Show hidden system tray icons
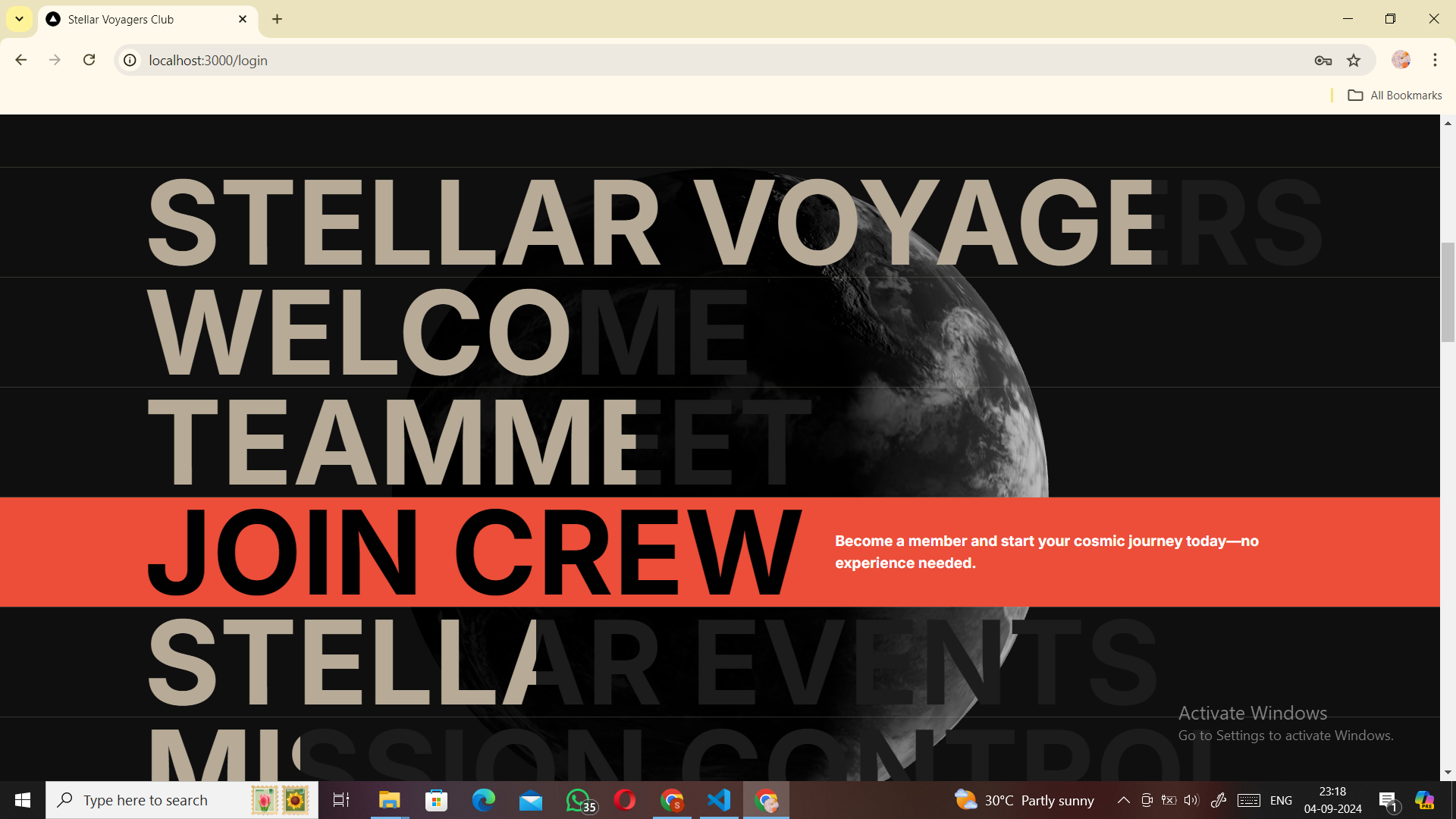This screenshot has height=819, width=1456. click(x=1123, y=800)
